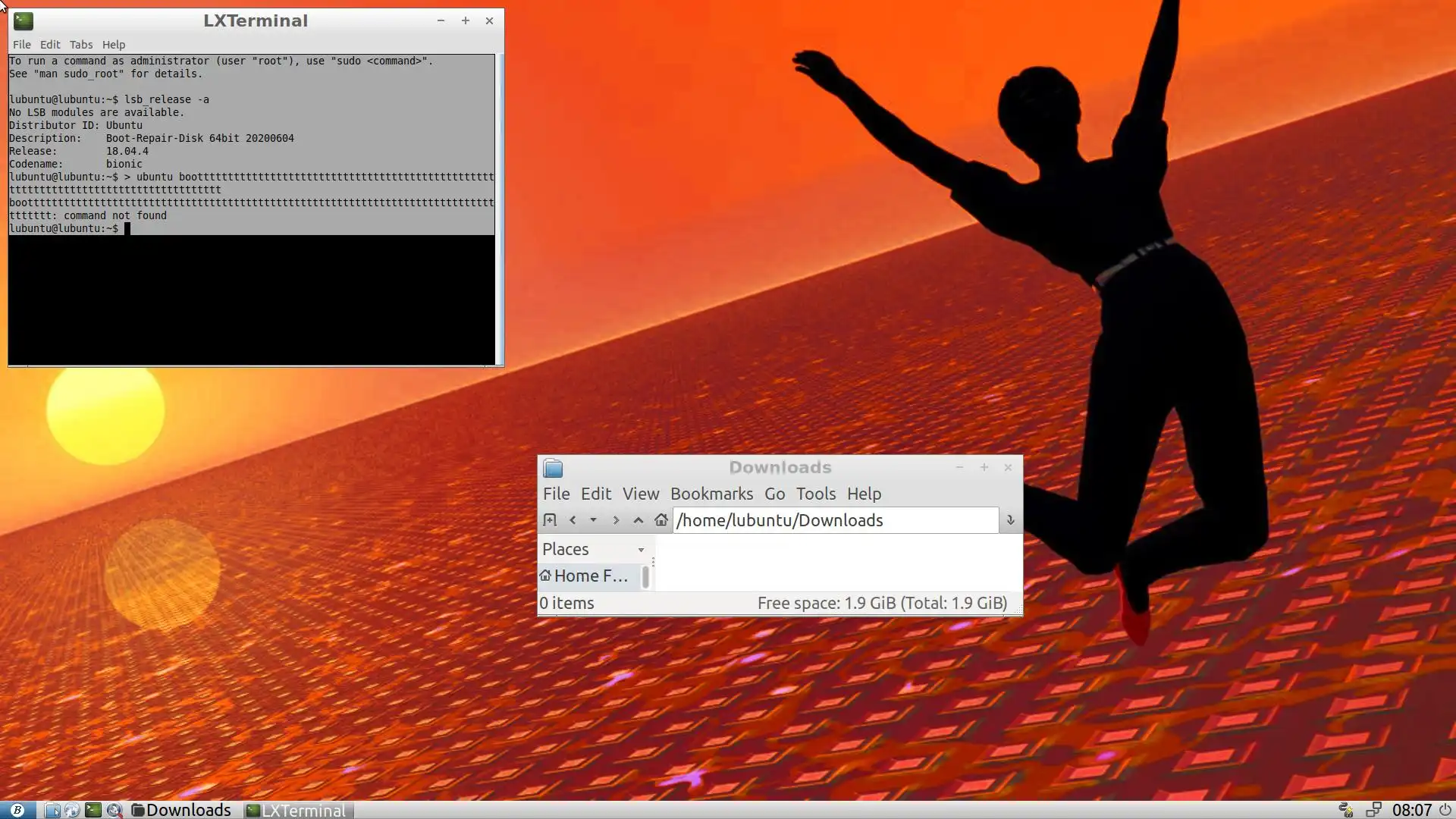This screenshot has height=819, width=1456.
Task: Switch to Downloads window via taskbar button
Action: point(181,810)
